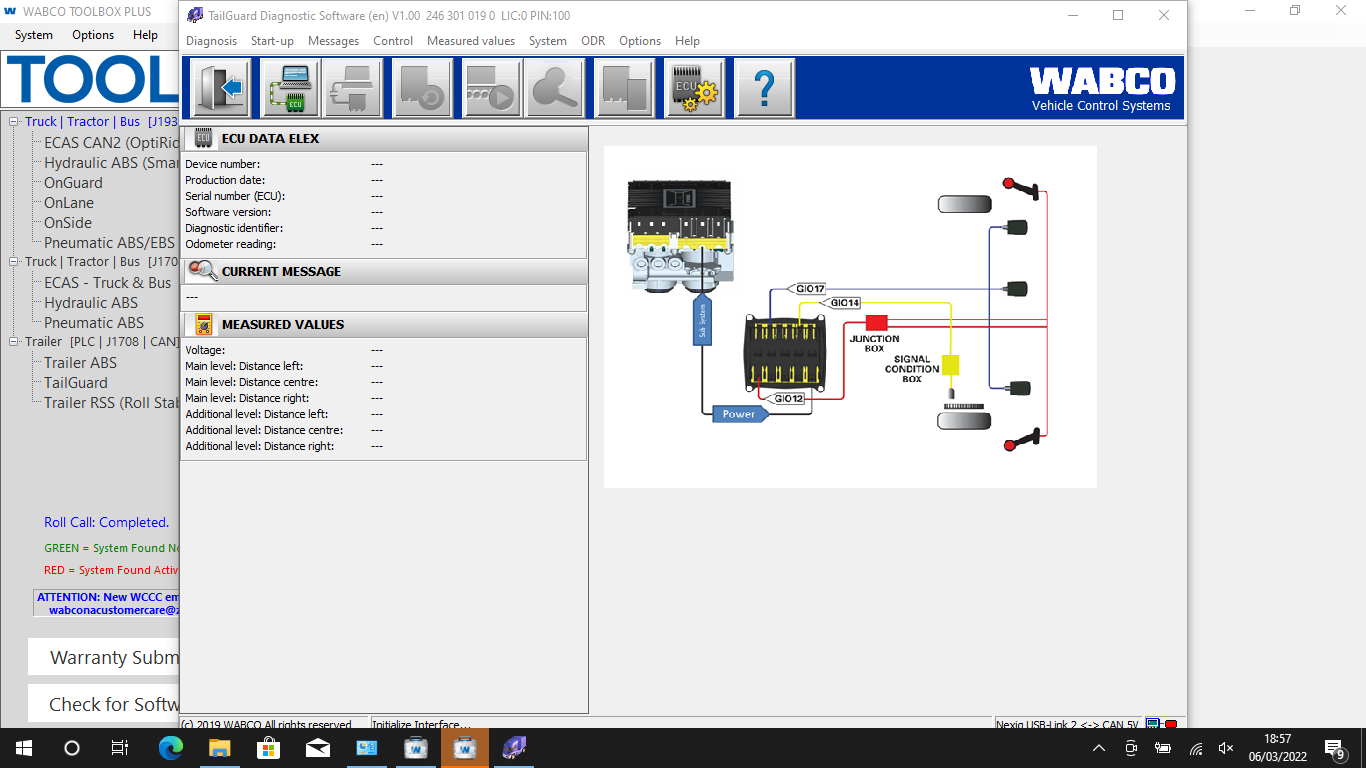Screen dimensions: 1366x768
Task: Open the ODR menu
Action: click(x=593, y=41)
